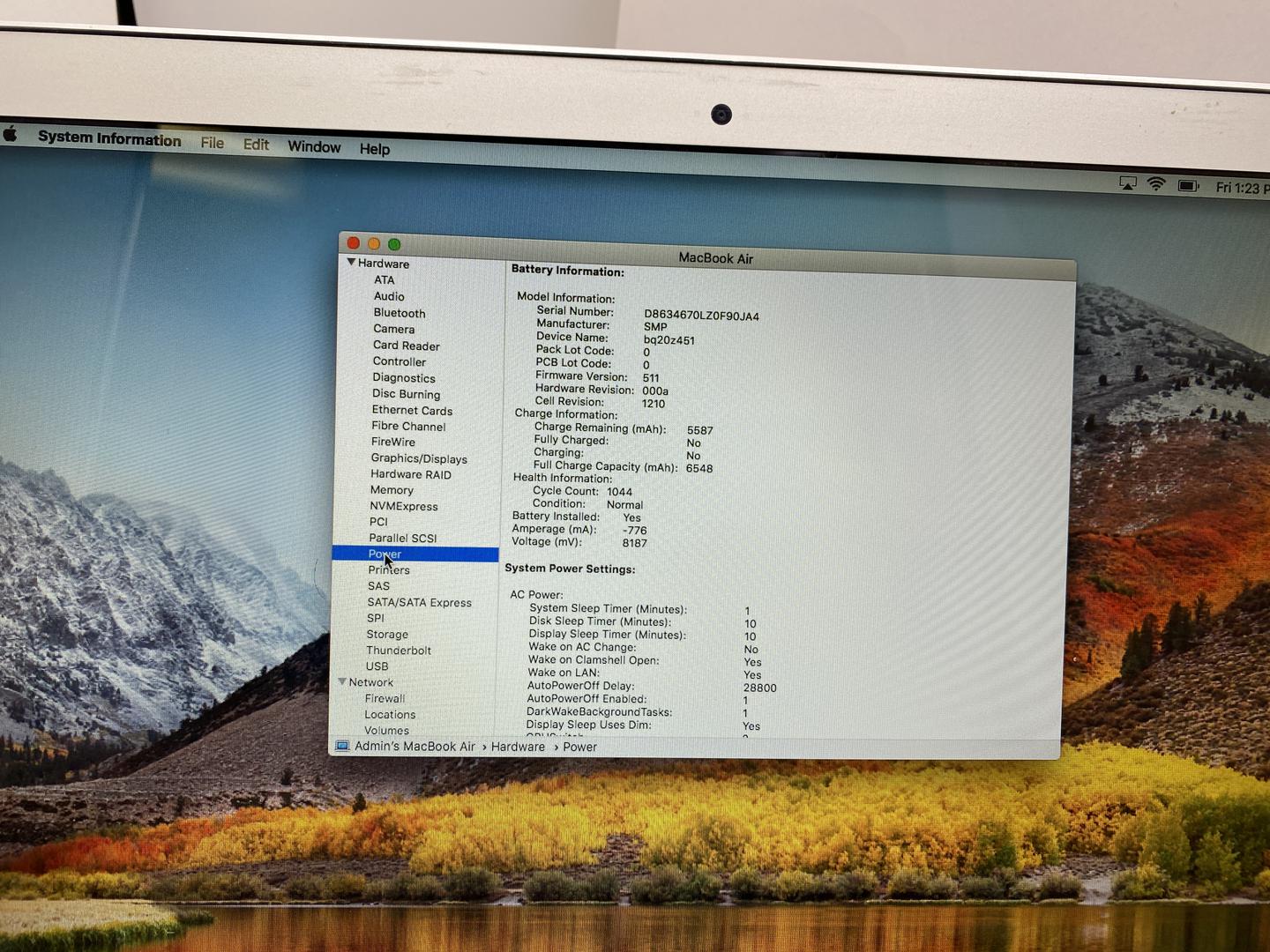Screen dimensions: 1270x952
Task: Click Hardware in the path bar
Action: (x=518, y=747)
